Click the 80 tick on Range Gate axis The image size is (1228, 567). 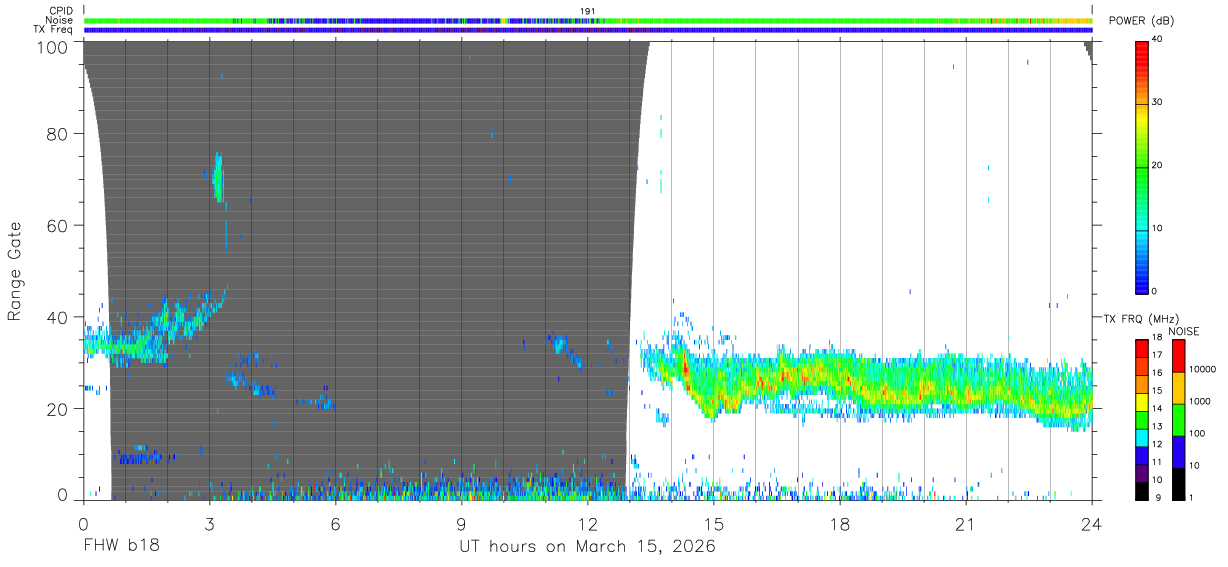[x=58, y=134]
